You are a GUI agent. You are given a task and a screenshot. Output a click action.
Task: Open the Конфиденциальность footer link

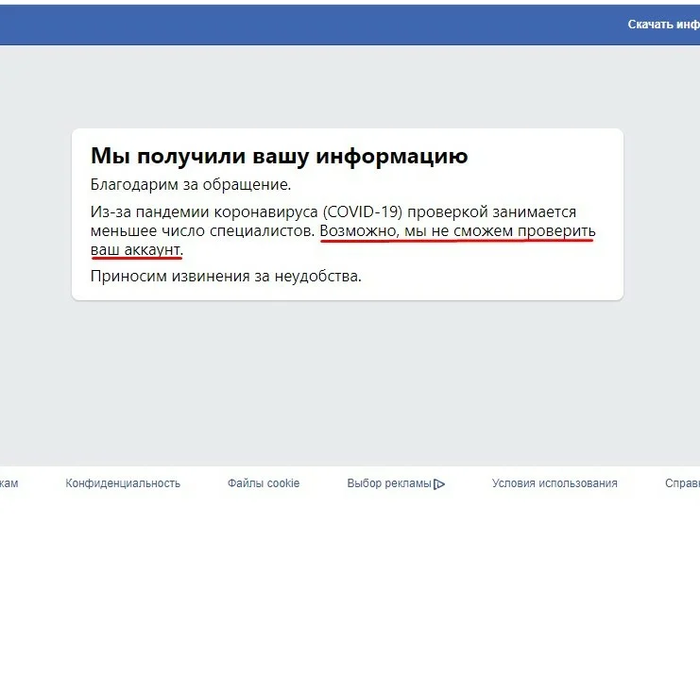123,483
